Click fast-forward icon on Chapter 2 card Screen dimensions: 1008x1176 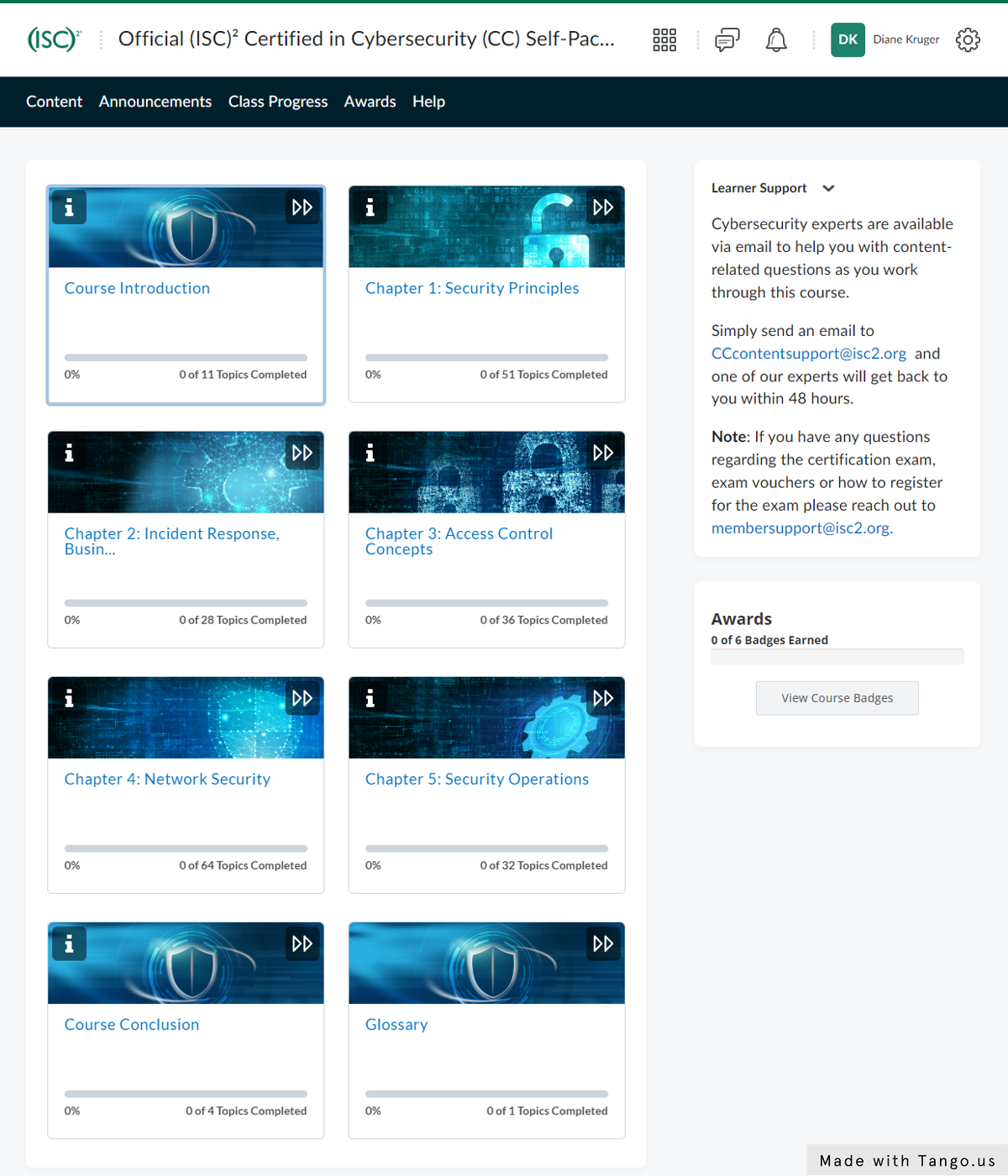click(x=302, y=453)
